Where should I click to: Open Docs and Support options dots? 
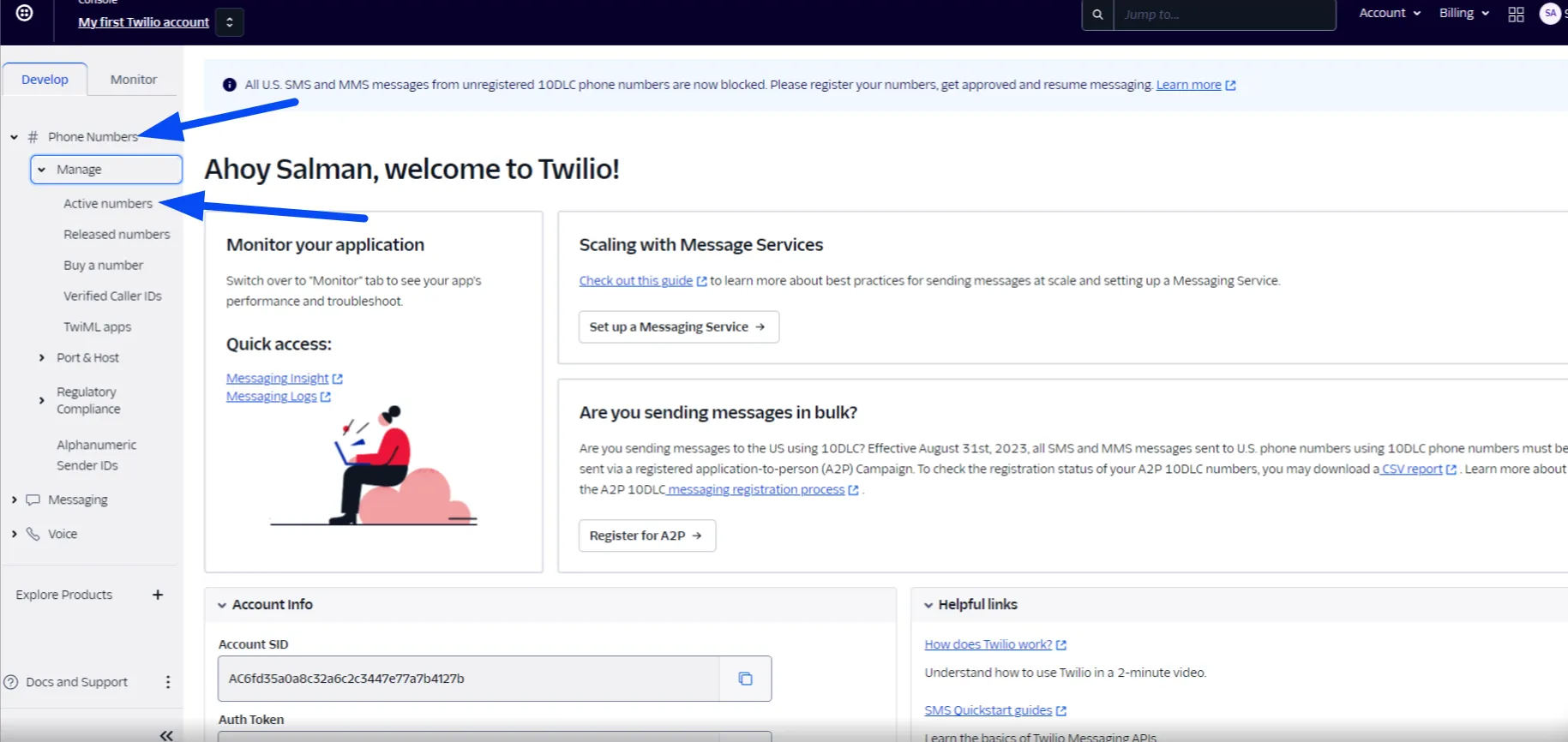point(168,682)
